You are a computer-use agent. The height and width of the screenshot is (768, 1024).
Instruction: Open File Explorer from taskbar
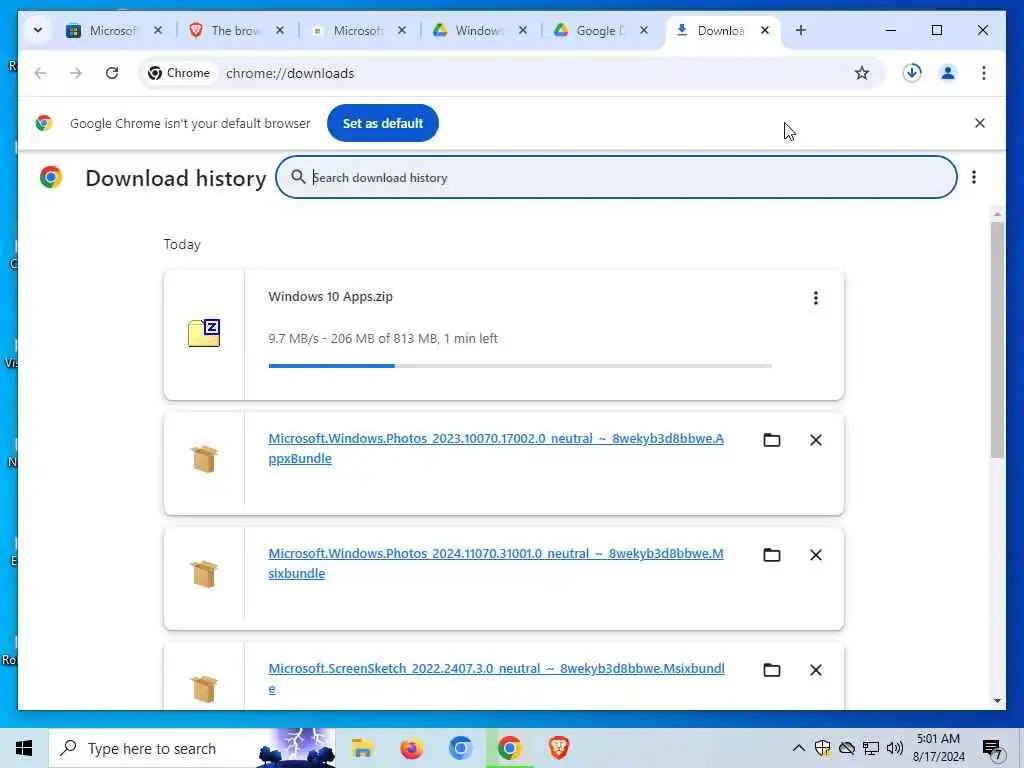362,748
